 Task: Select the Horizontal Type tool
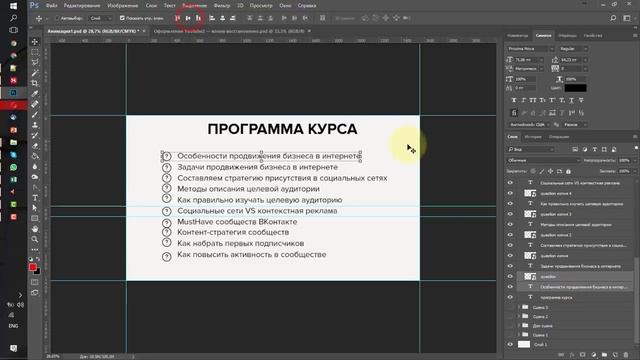(x=35, y=198)
